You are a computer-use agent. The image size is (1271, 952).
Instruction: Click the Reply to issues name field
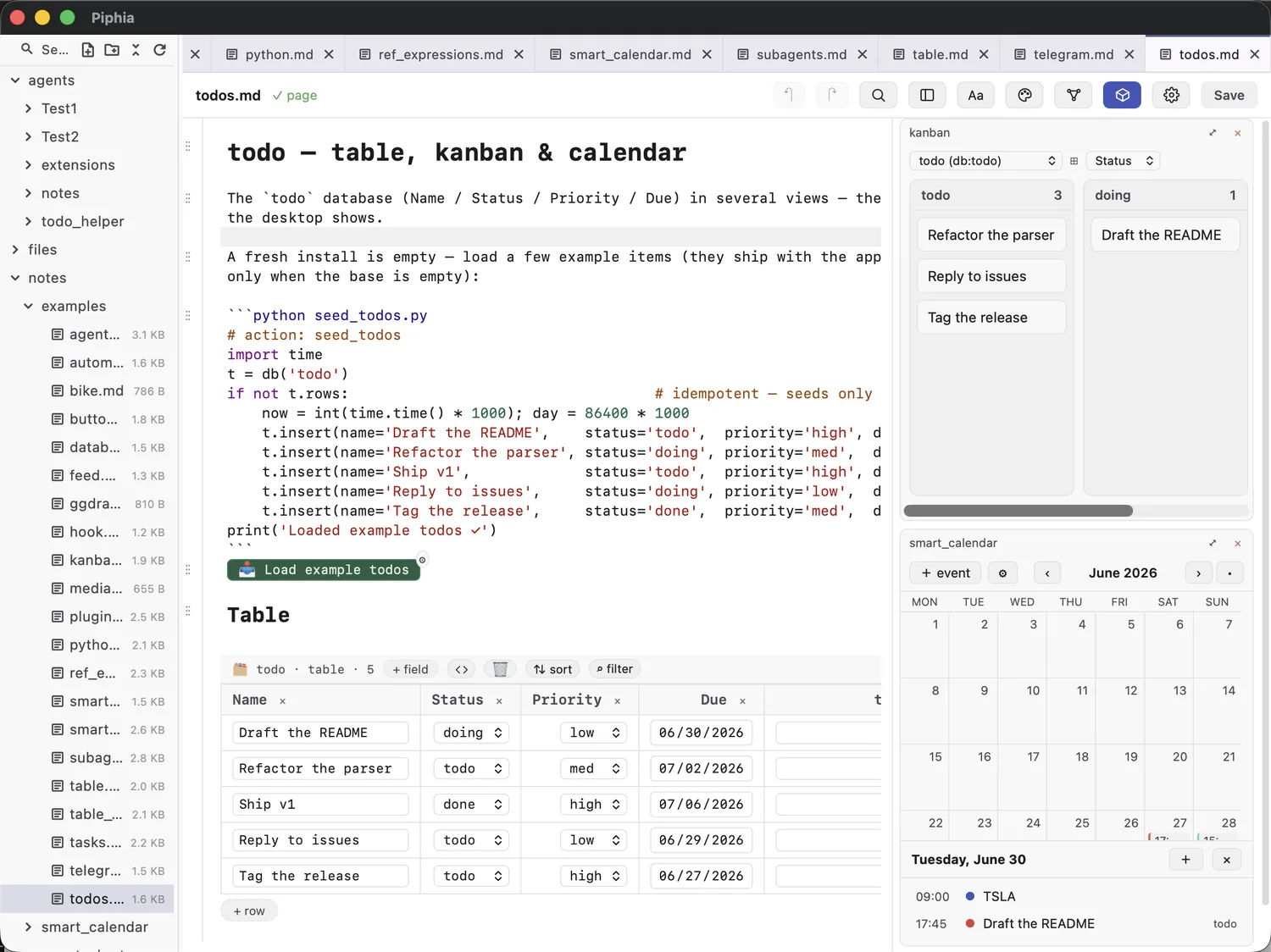click(320, 840)
